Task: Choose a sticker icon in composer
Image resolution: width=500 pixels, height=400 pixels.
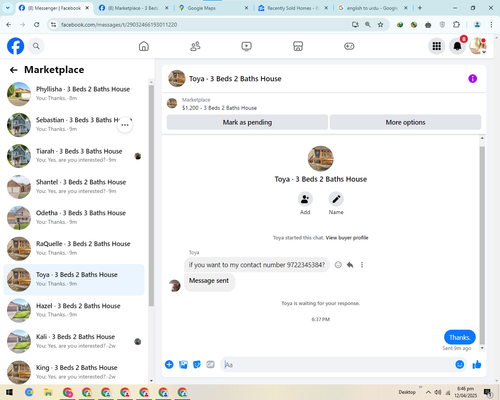Action: [197, 364]
